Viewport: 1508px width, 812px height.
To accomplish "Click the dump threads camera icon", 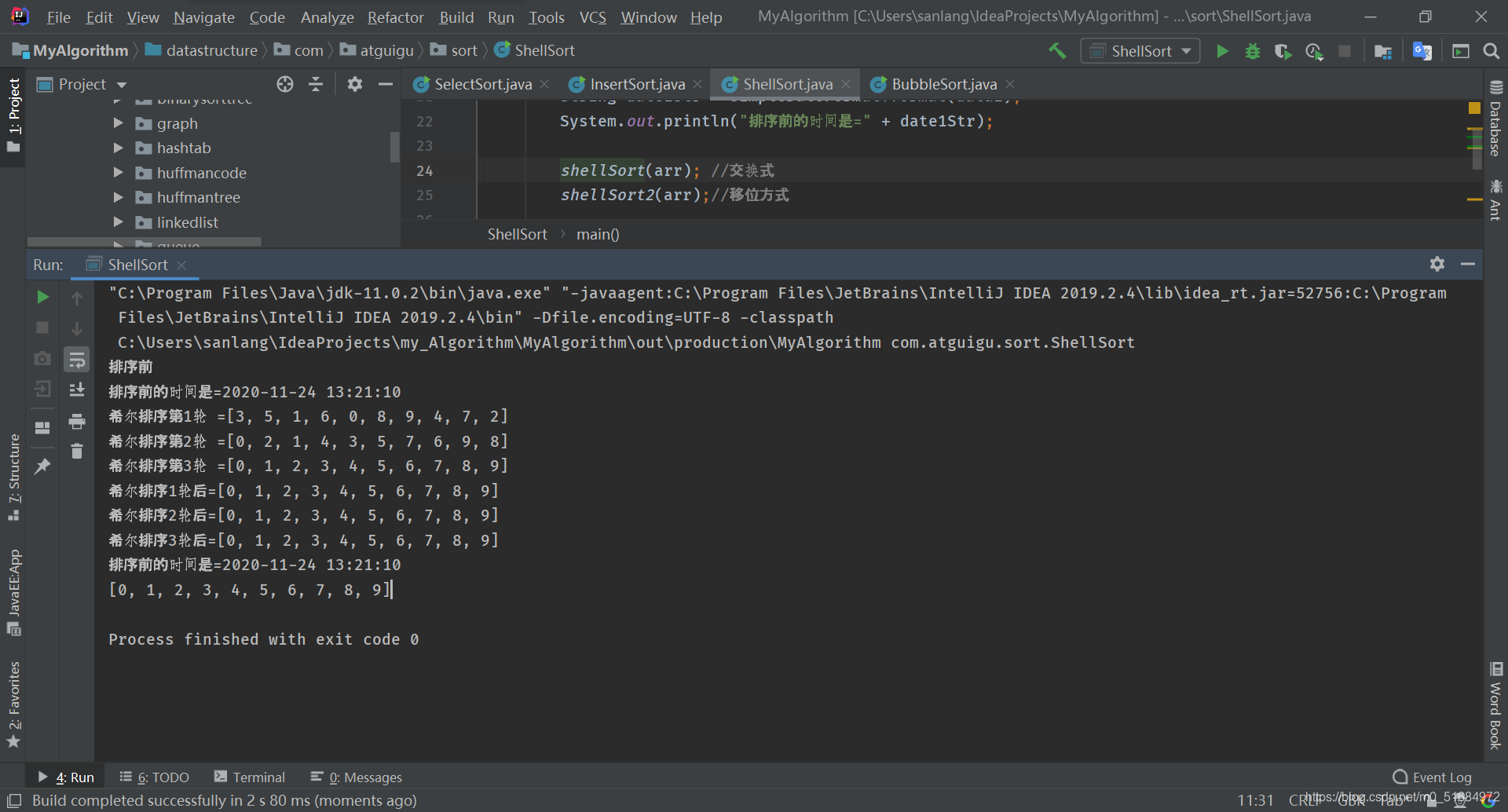I will point(43,358).
